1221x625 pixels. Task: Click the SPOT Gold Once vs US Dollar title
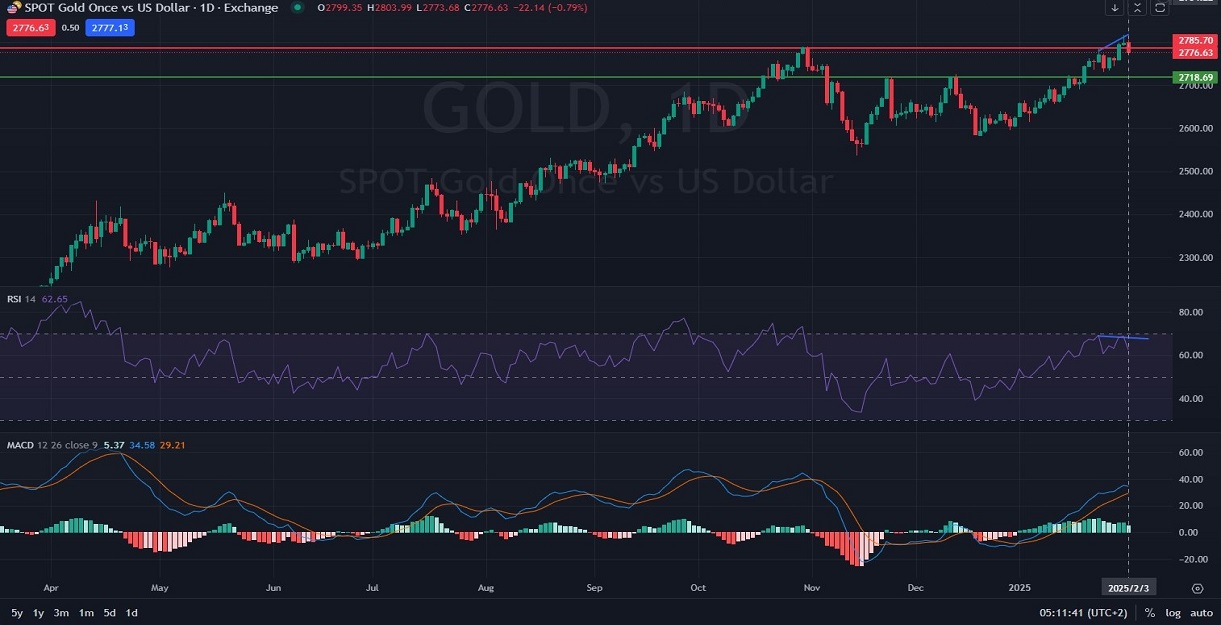(152, 8)
